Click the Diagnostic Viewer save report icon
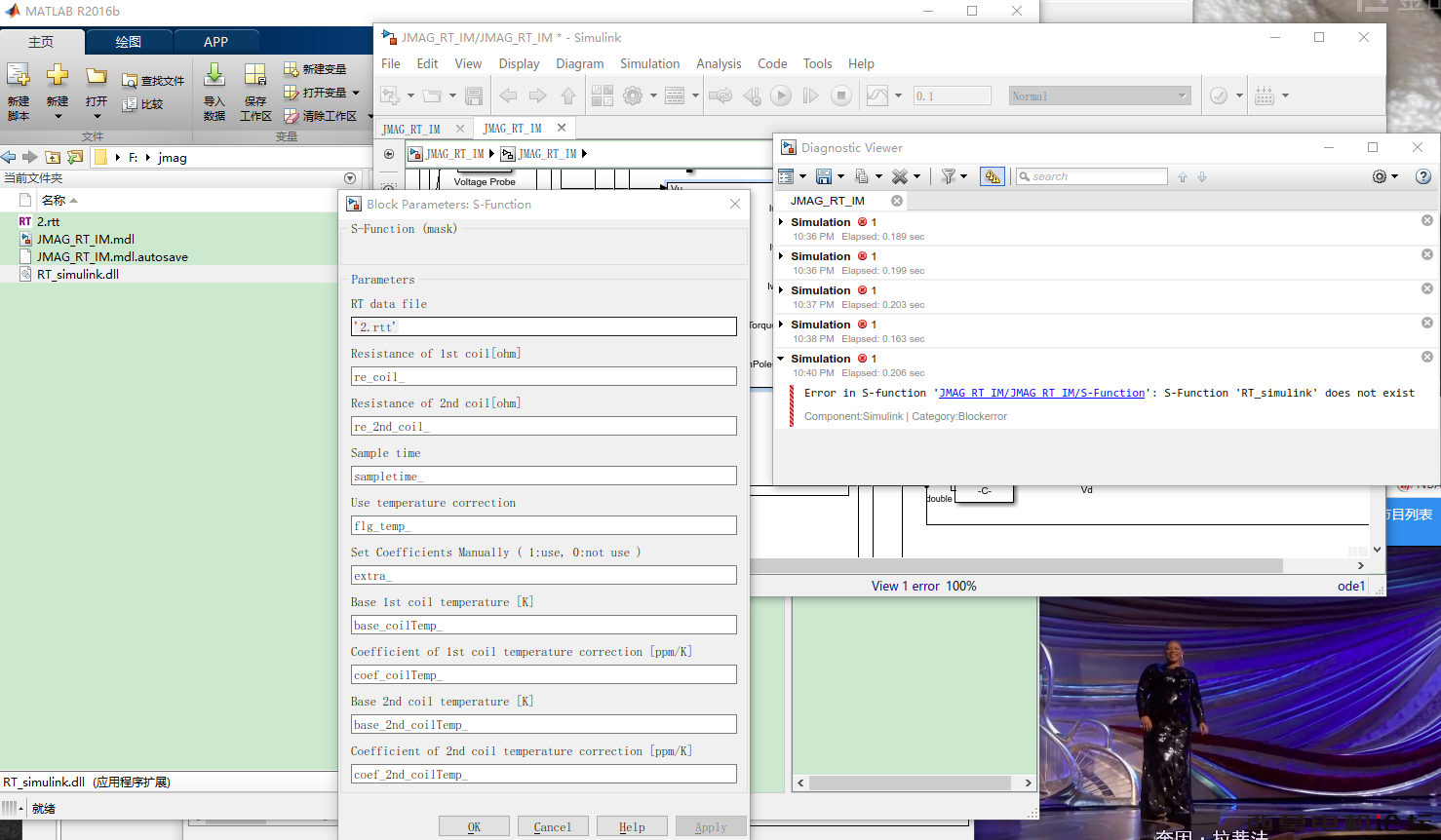Image resolution: width=1441 pixels, height=840 pixels. click(x=824, y=176)
